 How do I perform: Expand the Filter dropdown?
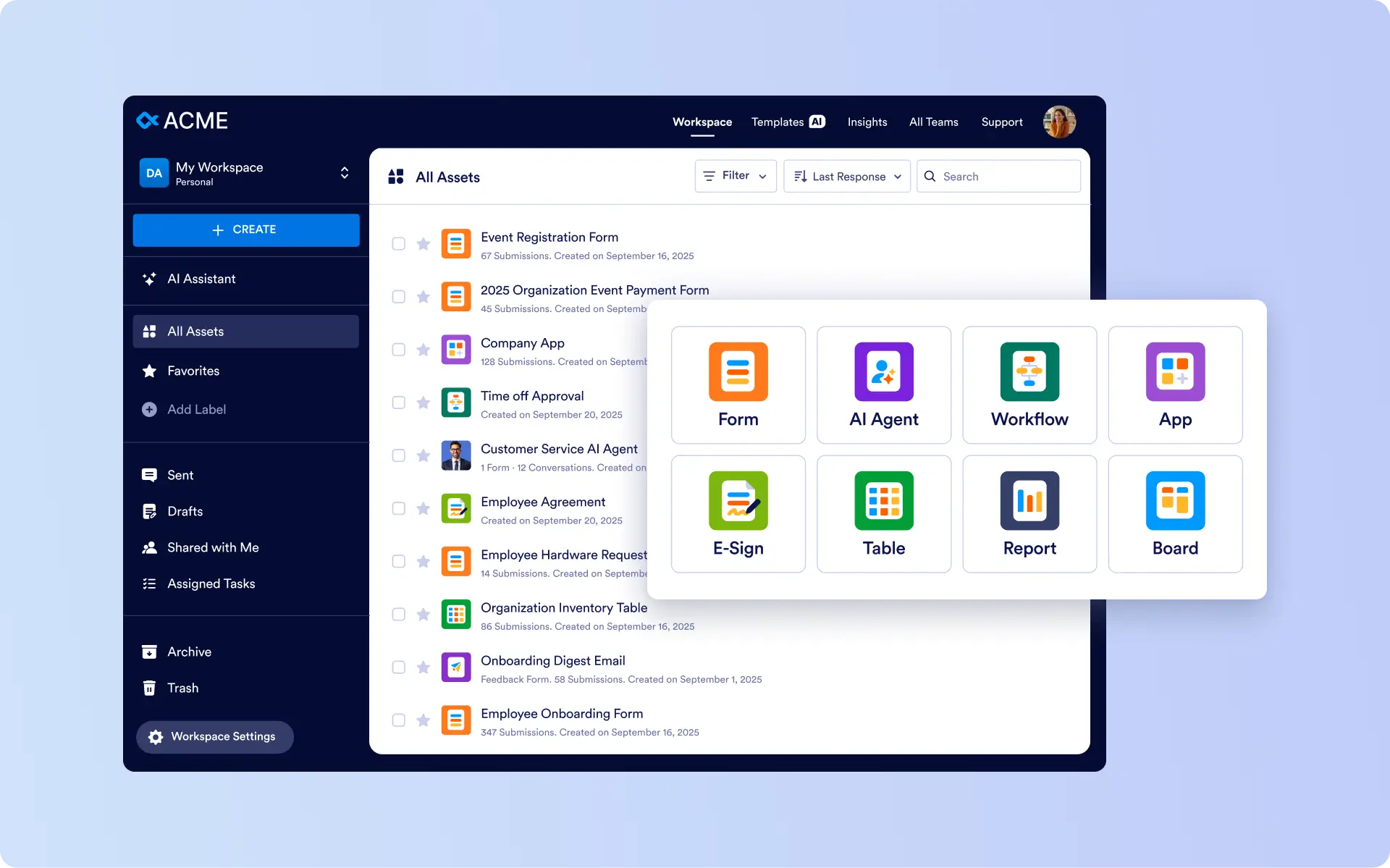pos(736,176)
